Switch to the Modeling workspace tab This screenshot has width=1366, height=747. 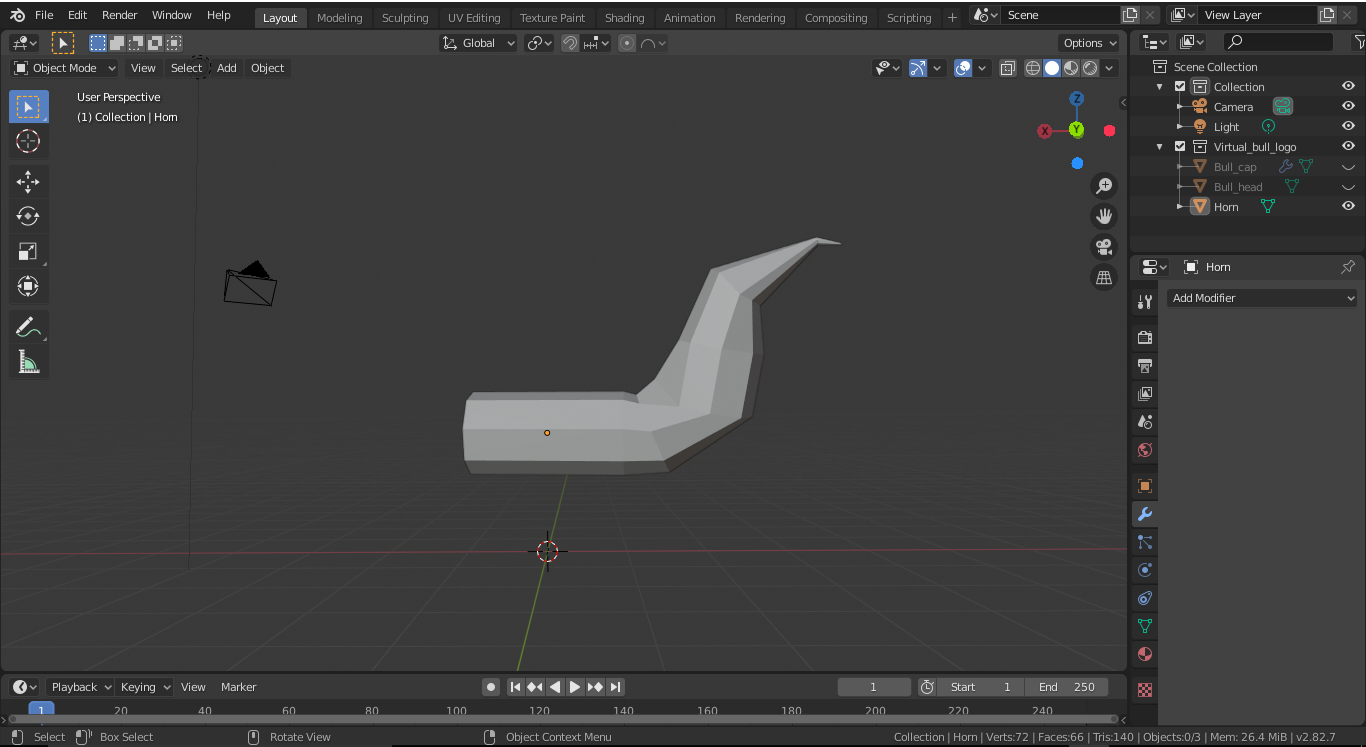[339, 18]
